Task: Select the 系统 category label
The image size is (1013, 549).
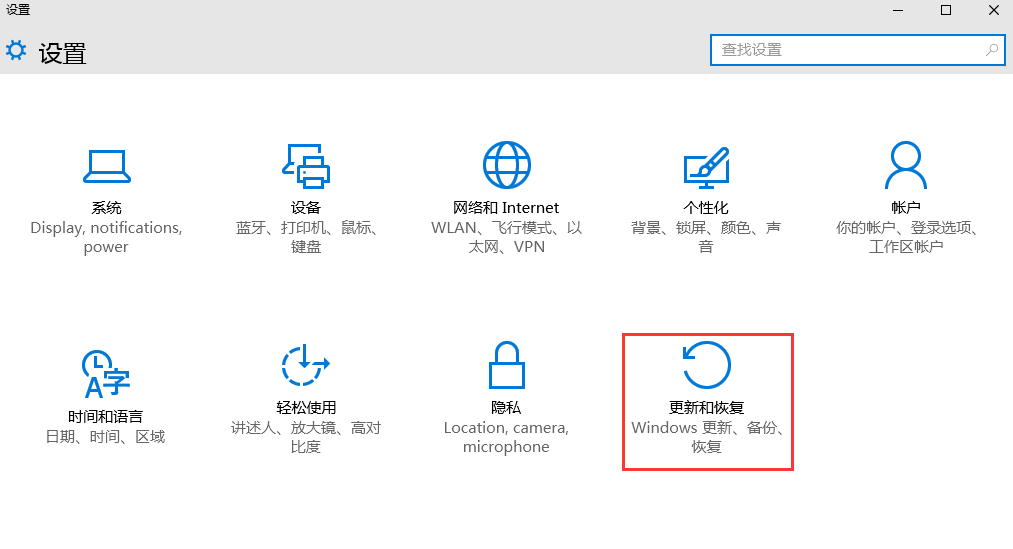Action: click(x=106, y=207)
